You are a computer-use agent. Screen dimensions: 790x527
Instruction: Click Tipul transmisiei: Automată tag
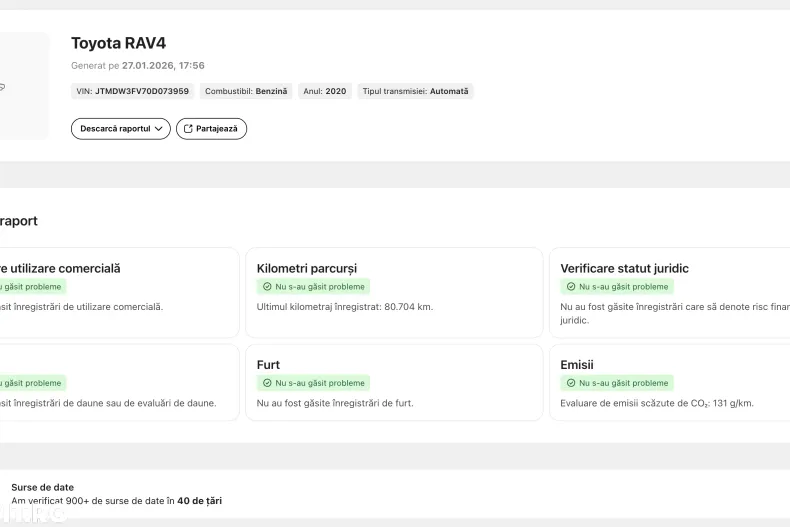[415, 91]
